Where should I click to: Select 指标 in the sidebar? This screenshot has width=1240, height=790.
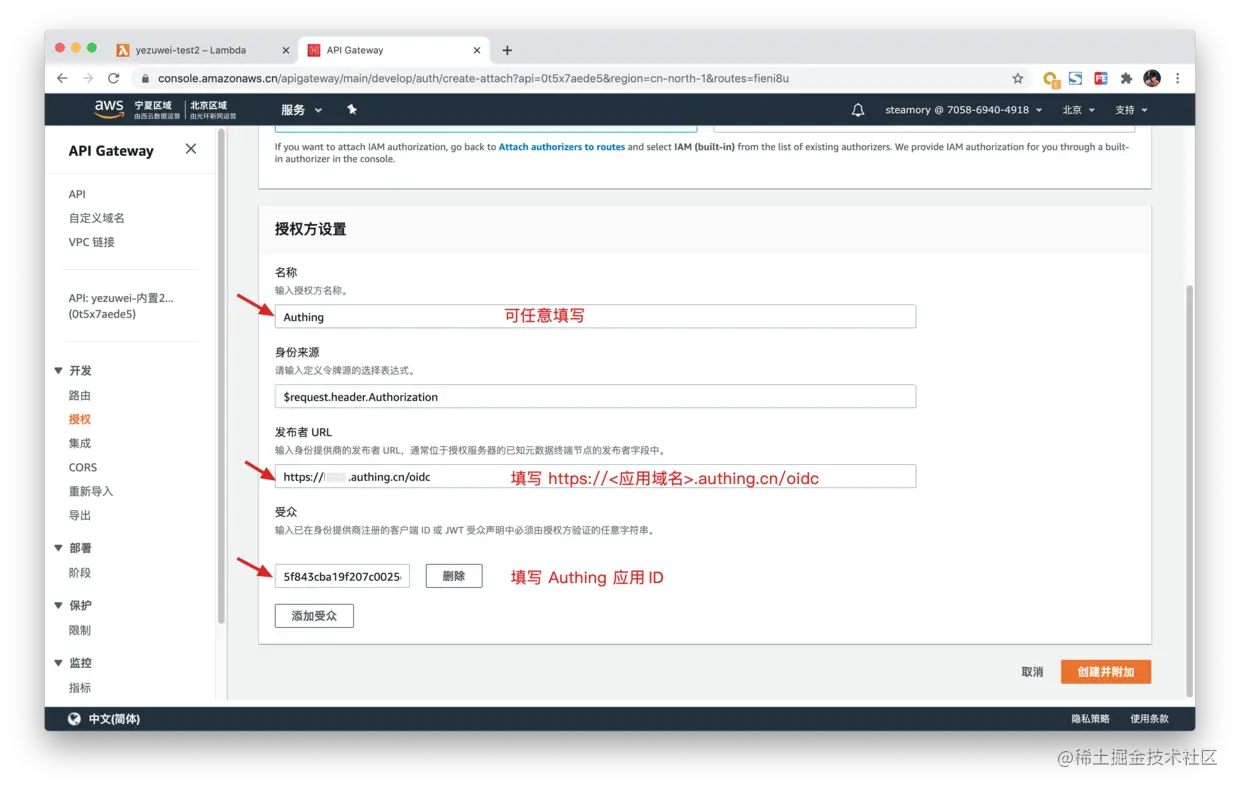[79, 687]
